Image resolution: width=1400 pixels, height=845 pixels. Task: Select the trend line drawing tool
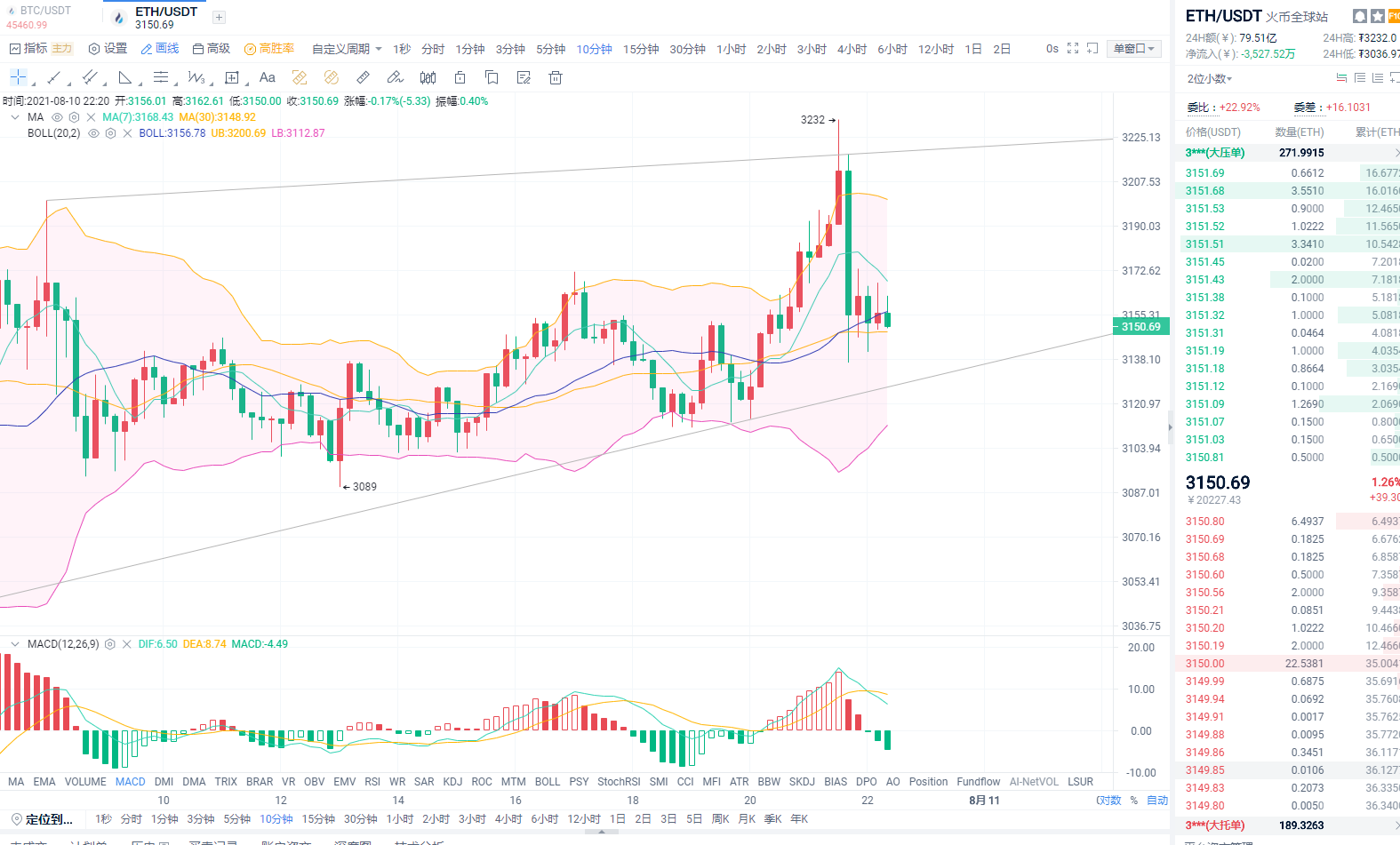54,77
